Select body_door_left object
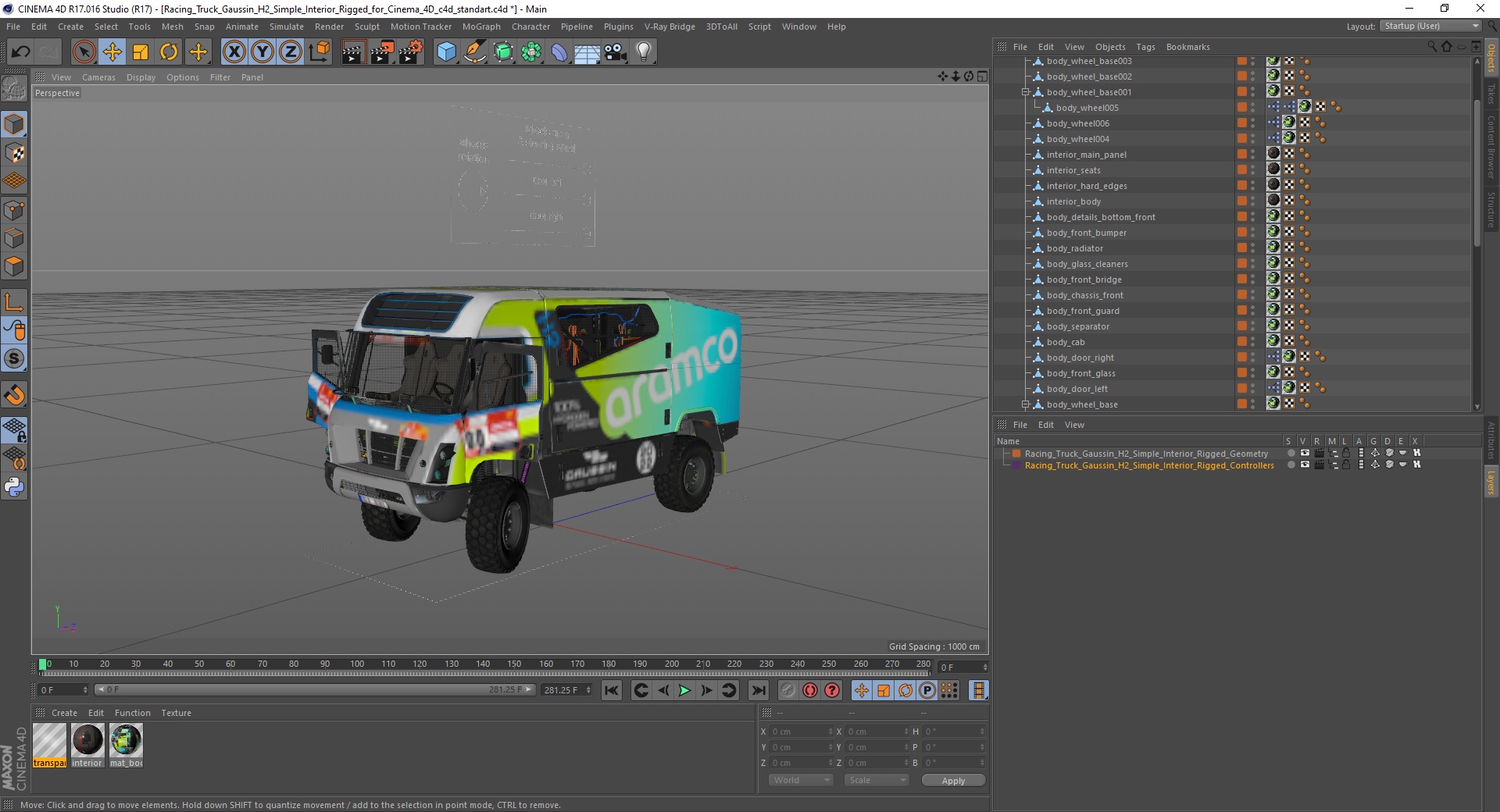1500x812 pixels. pyautogui.click(x=1077, y=389)
